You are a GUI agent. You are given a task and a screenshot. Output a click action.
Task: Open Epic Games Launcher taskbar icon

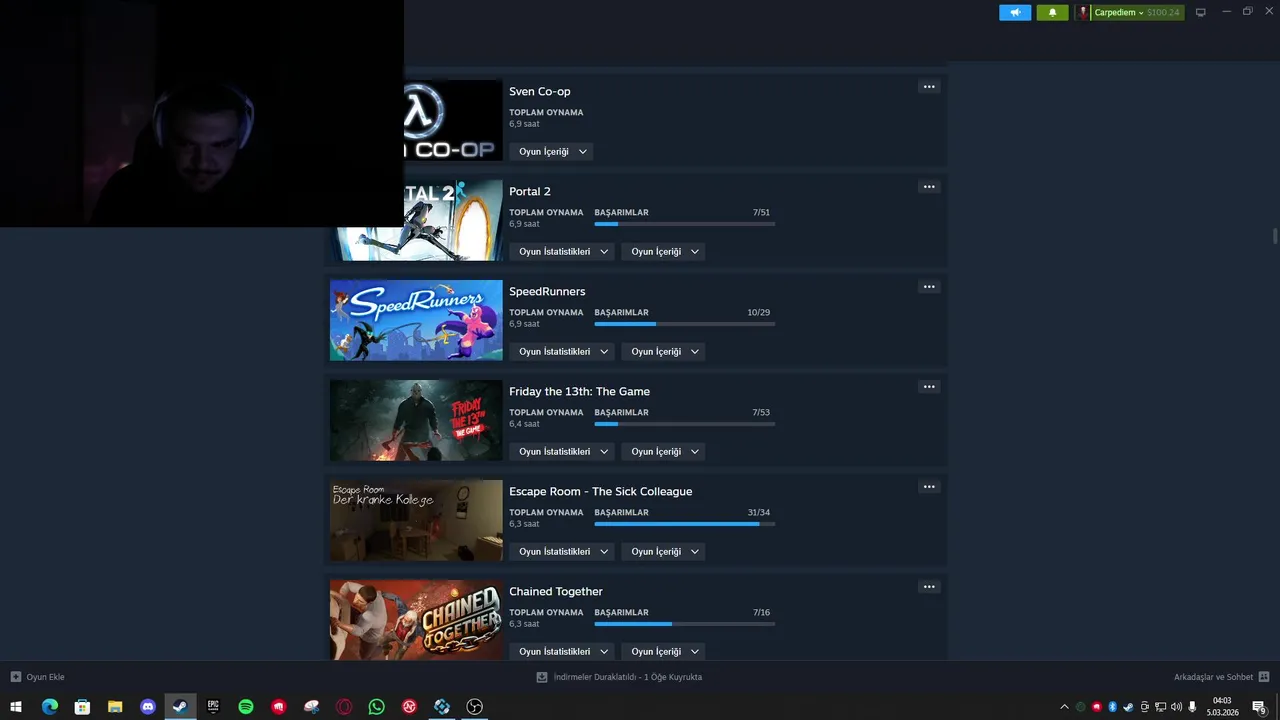pos(213,707)
